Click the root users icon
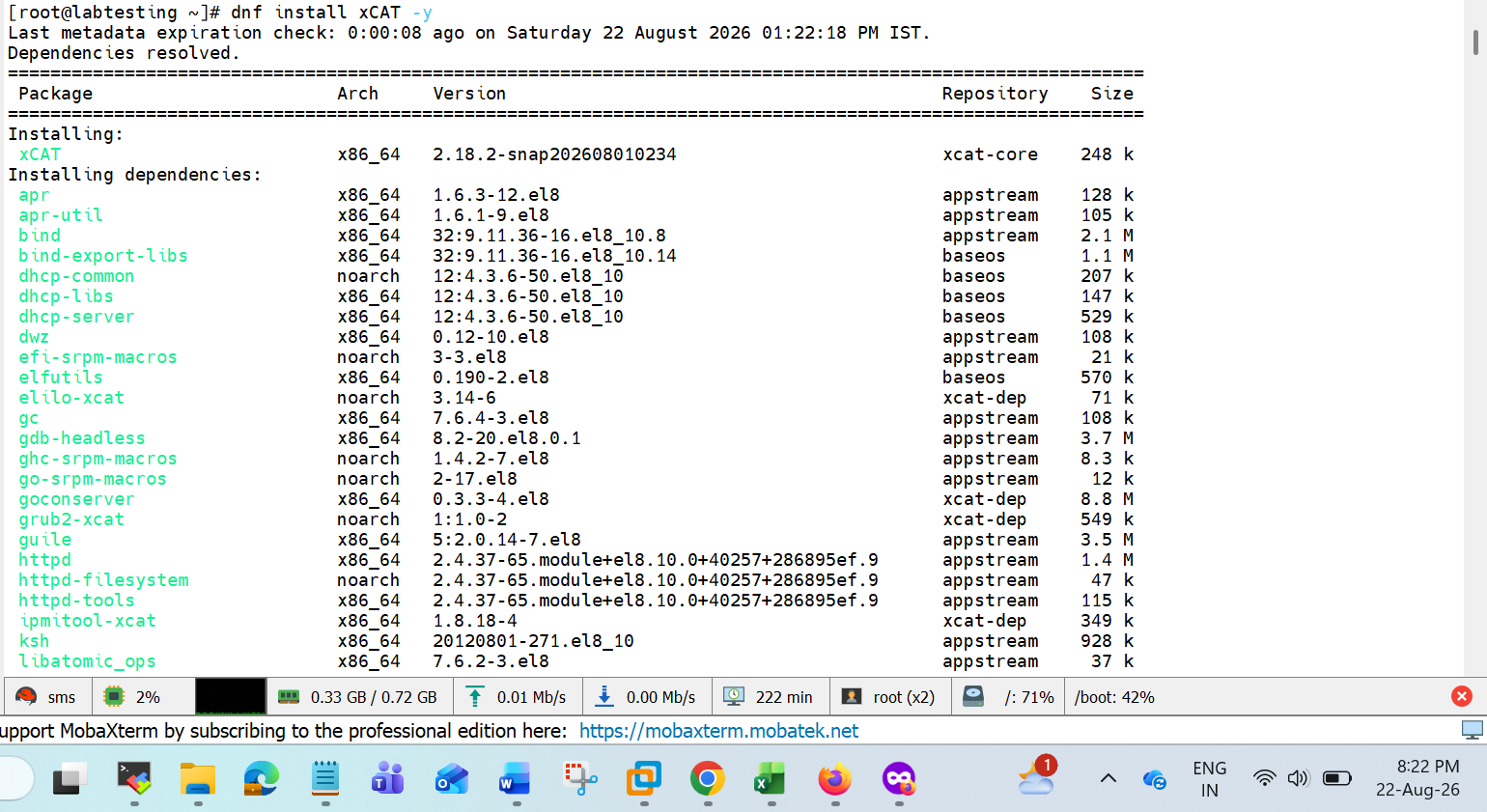1487x812 pixels. 852,696
